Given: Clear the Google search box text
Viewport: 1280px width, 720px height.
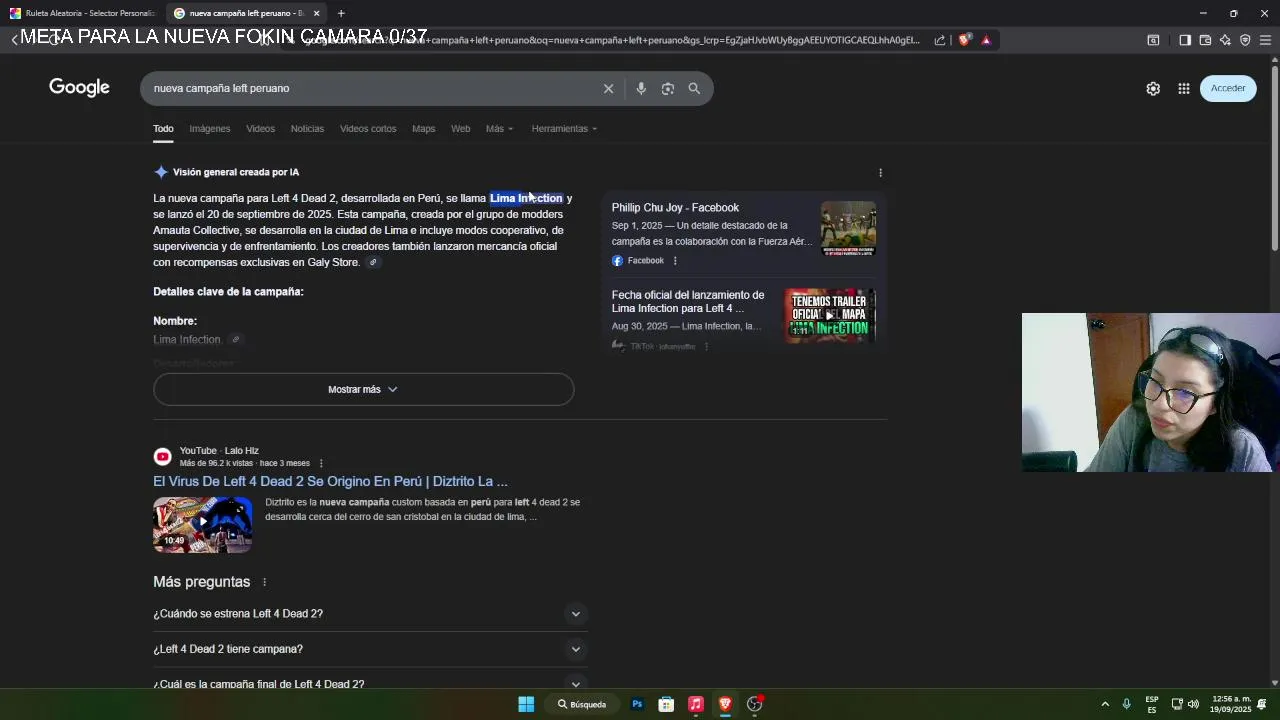Looking at the screenshot, I should (608, 88).
